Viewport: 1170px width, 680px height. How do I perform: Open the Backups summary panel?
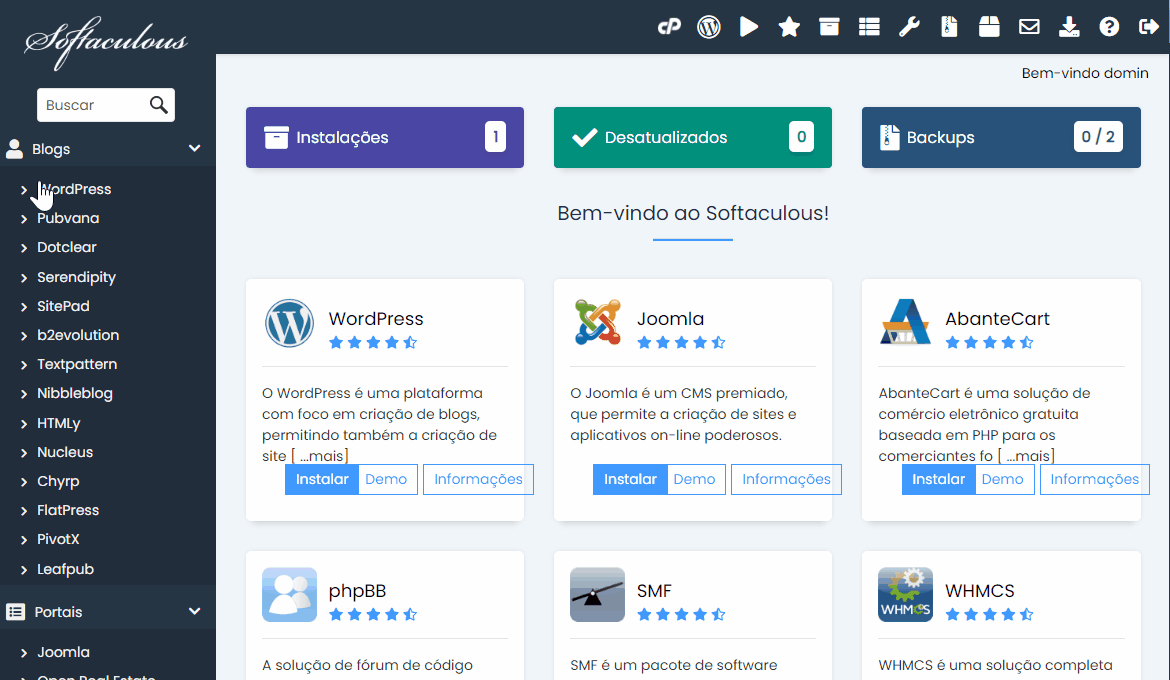(x=1001, y=137)
